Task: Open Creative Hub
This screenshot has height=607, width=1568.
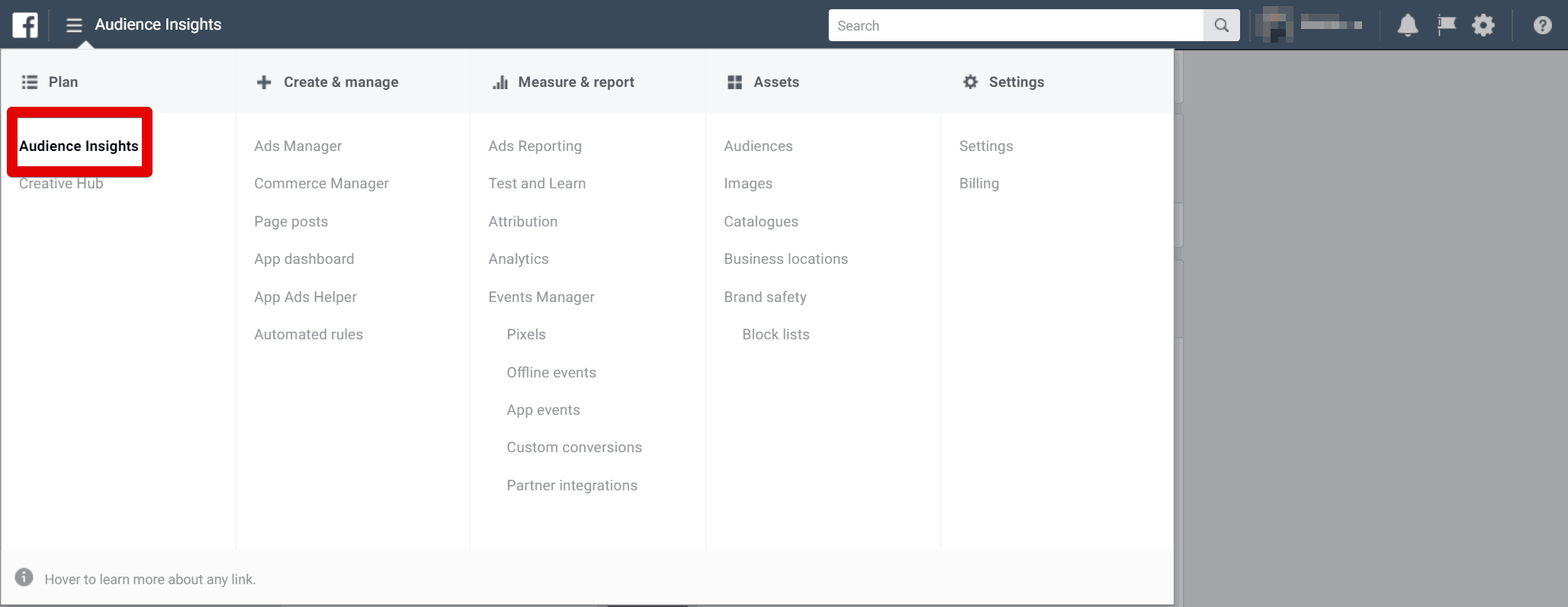Action: [x=61, y=184]
